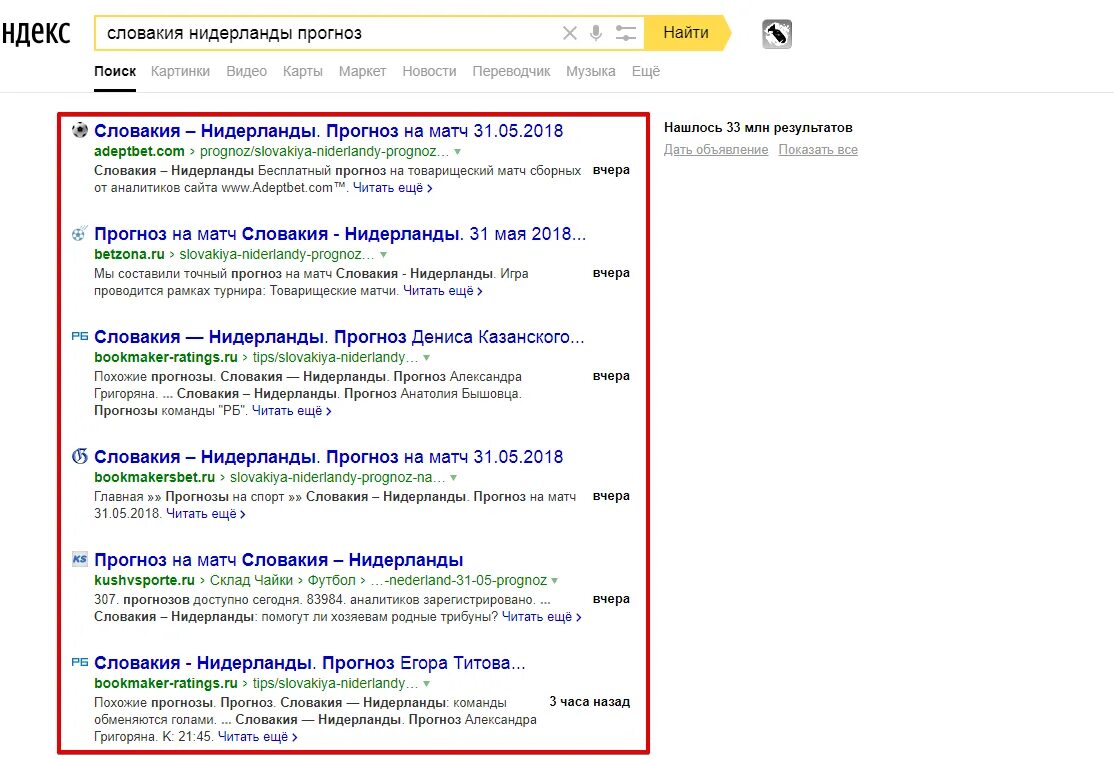This screenshot has width=1114, height=759.
Task: Activate voice search microphone icon
Action: (x=596, y=33)
